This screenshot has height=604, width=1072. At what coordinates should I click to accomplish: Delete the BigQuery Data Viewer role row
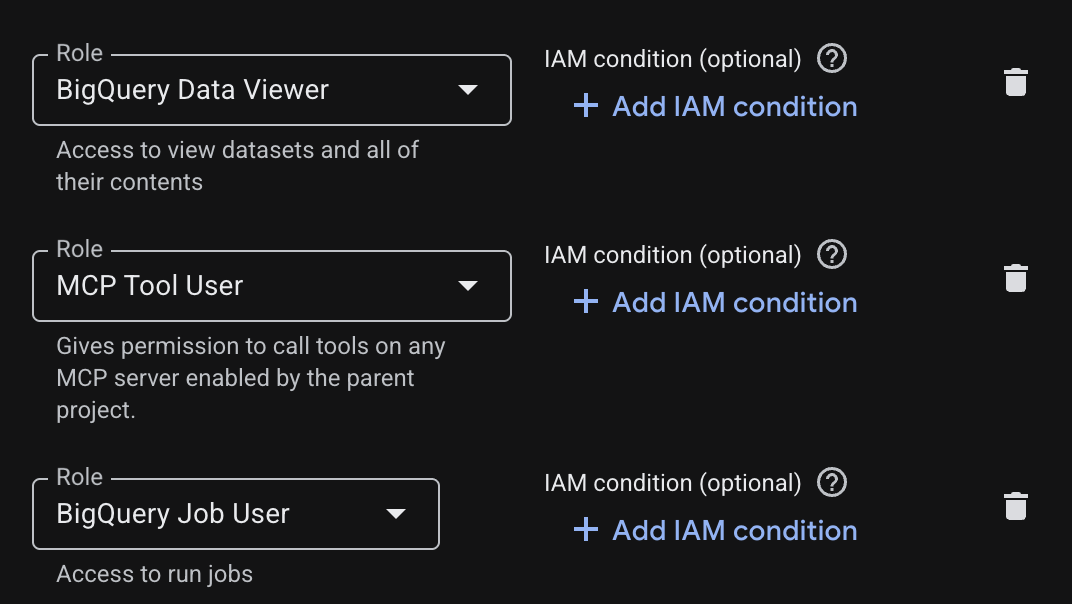[x=1016, y=82]
